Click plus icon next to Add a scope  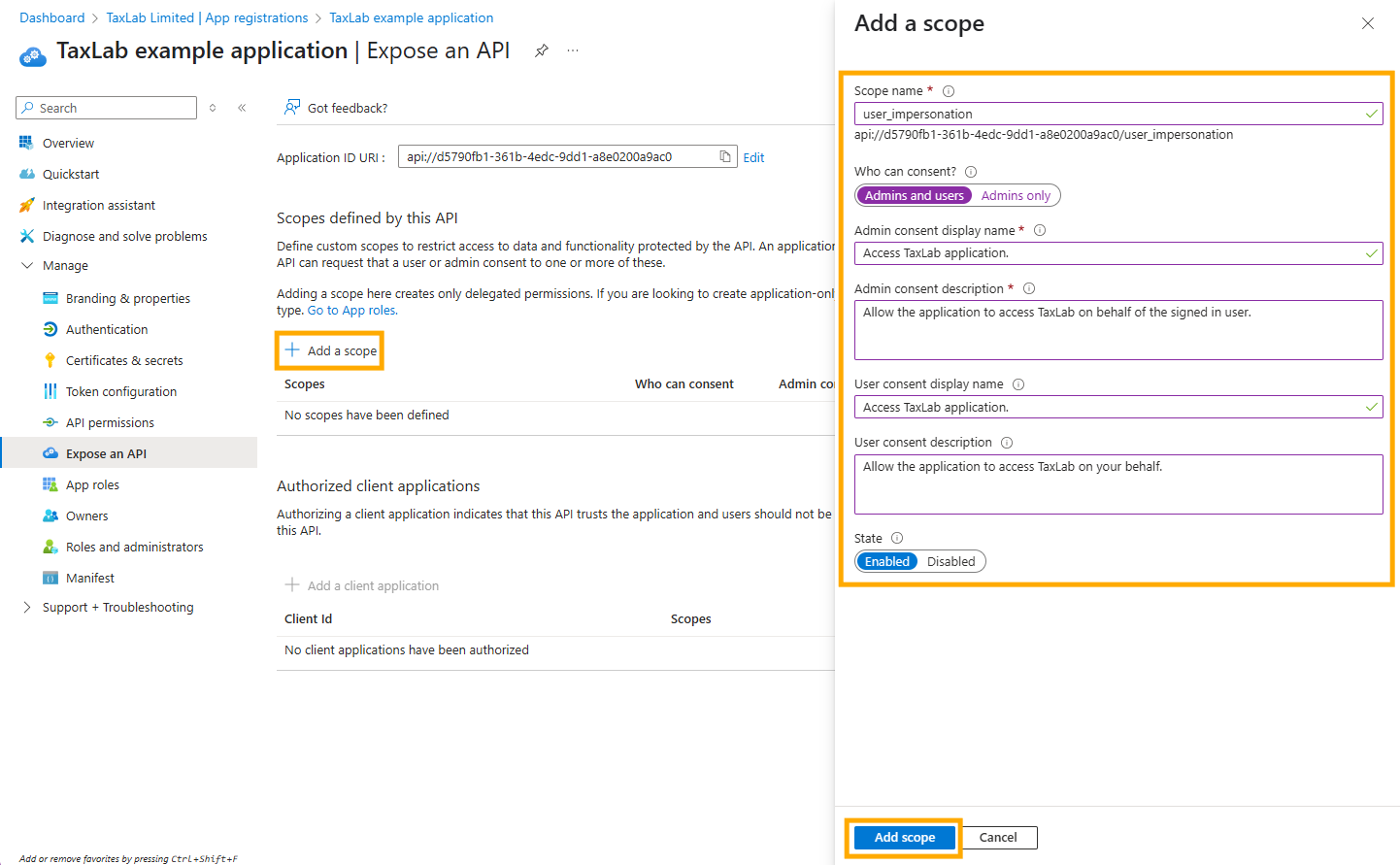pyautogui.click(x=291, y=349)
